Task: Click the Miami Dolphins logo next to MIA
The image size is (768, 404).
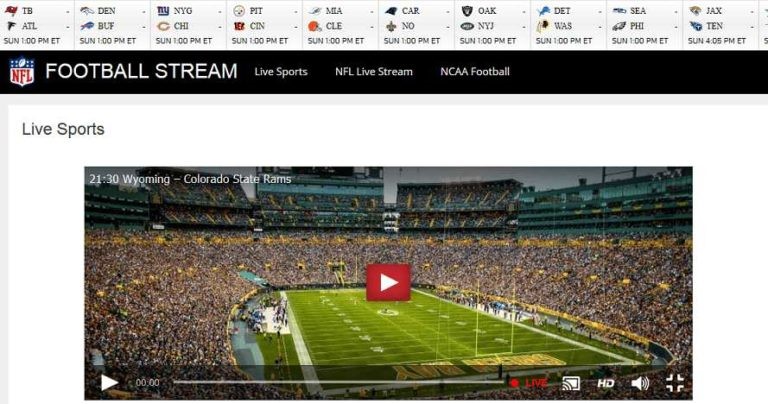Action: point(315,11)
